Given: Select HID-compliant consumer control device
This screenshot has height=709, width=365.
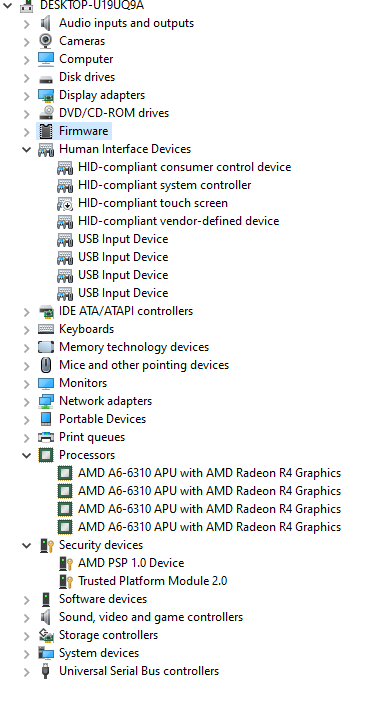Looking at the screenshot, I should (185, 167).
